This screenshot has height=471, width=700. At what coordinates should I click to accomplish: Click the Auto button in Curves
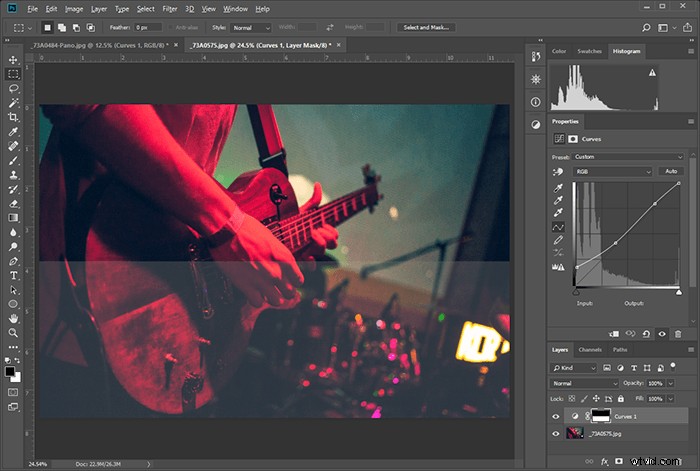tap(671, 171)
